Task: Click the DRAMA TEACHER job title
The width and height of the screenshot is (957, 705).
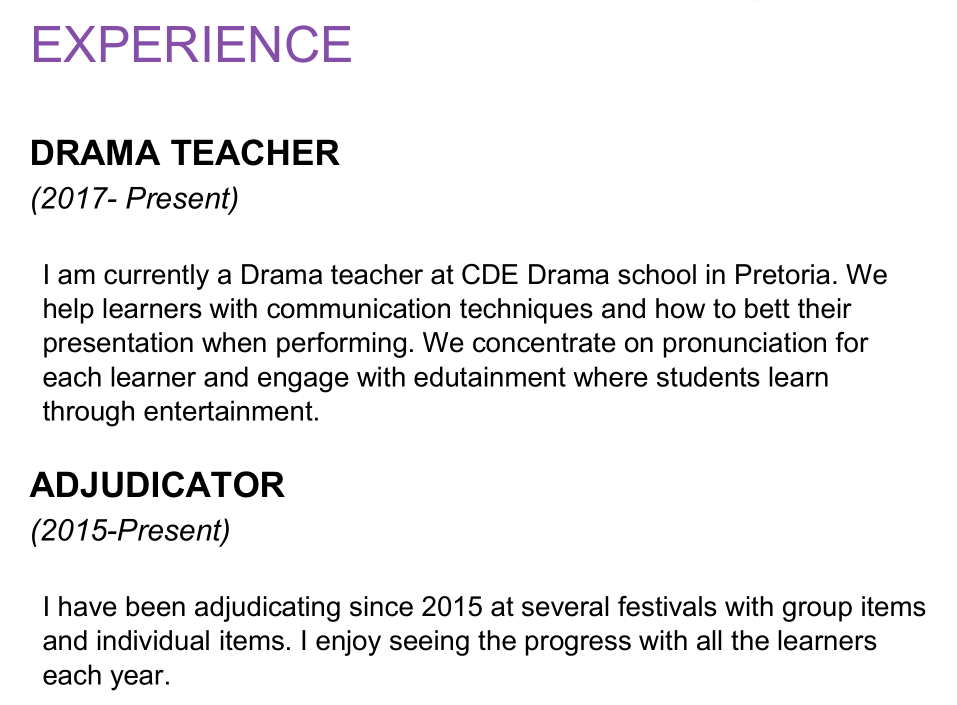Action: (x=185, y=153)
